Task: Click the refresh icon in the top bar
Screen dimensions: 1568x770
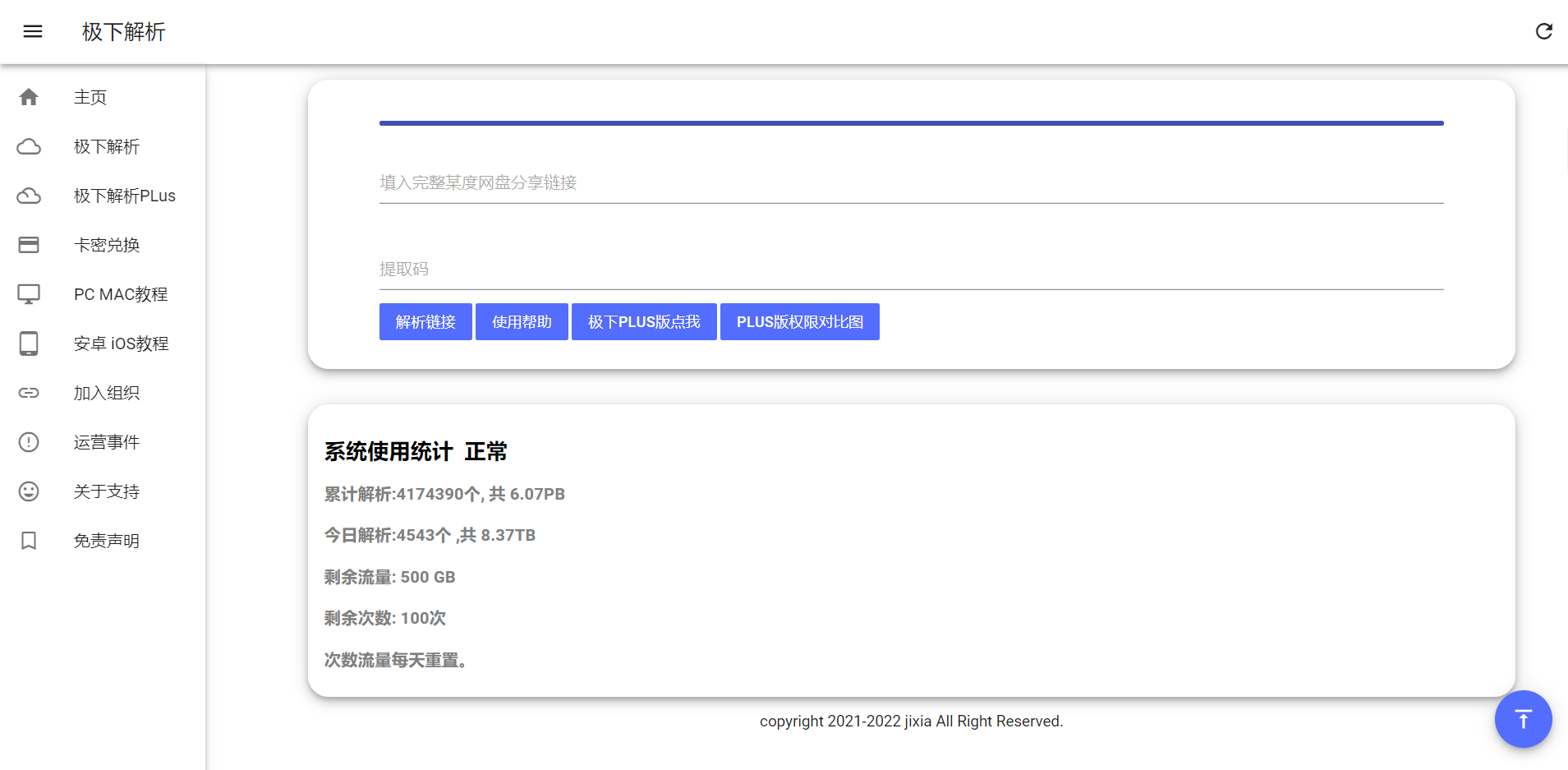Action: (x=1544, y=31)
